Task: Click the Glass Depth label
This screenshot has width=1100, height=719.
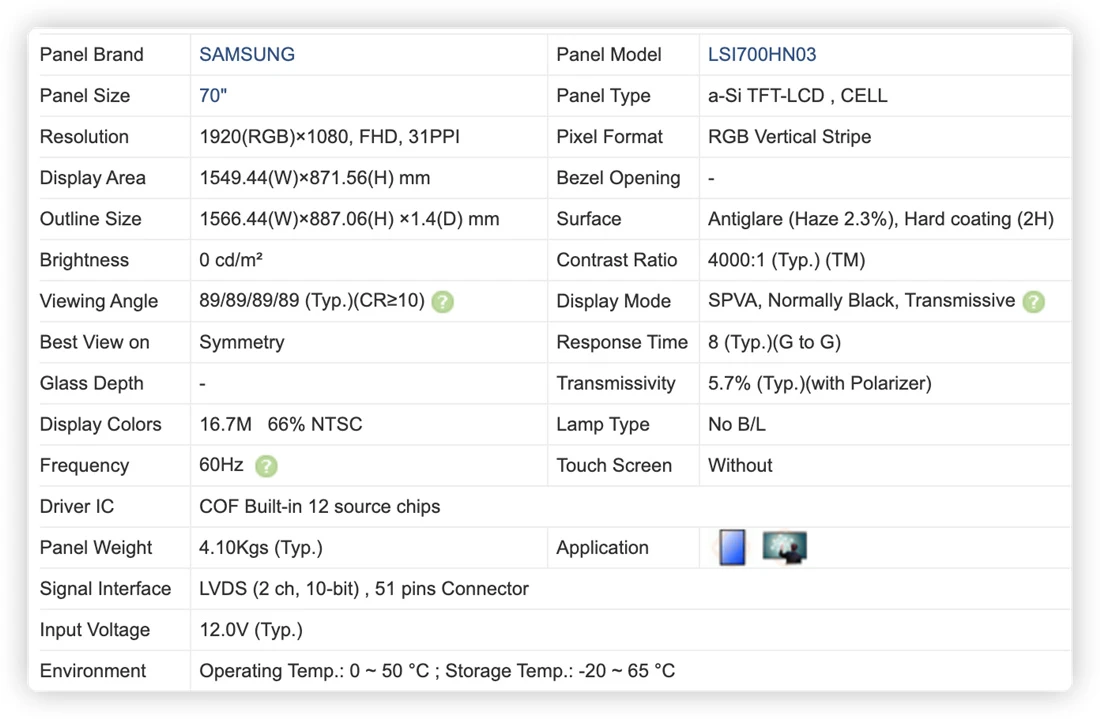Action: (92, 384)
